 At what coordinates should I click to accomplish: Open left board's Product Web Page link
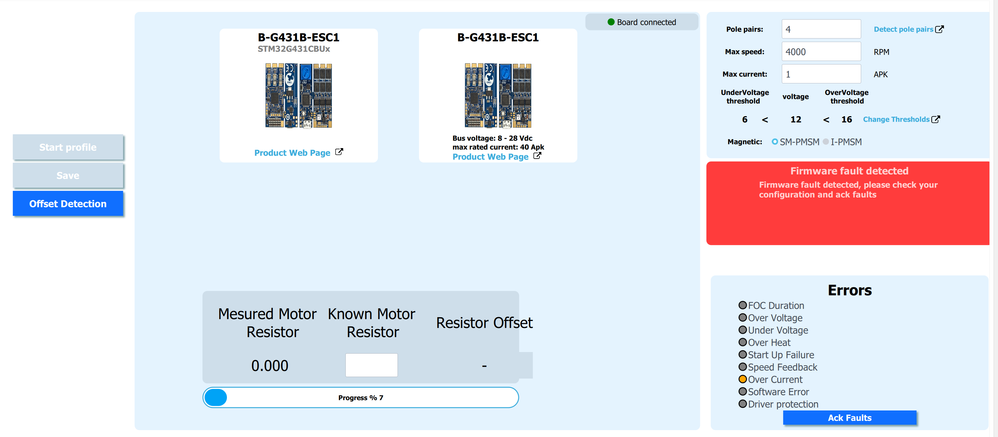292,153
